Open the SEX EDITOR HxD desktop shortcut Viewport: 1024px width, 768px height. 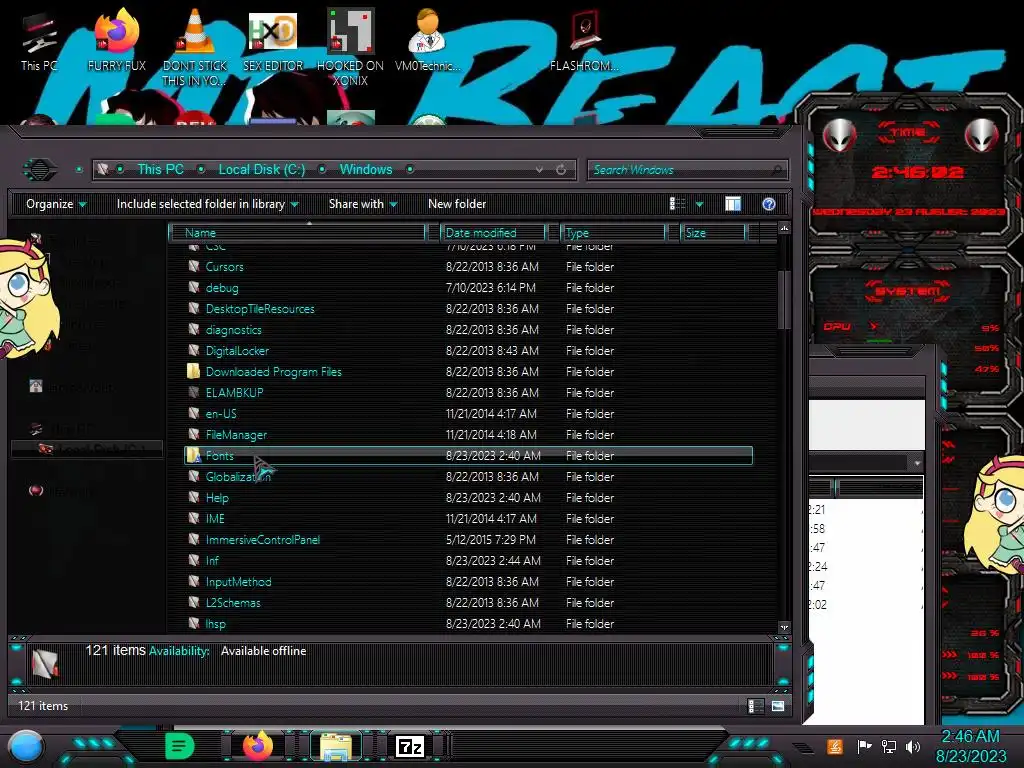coord(273,41)
